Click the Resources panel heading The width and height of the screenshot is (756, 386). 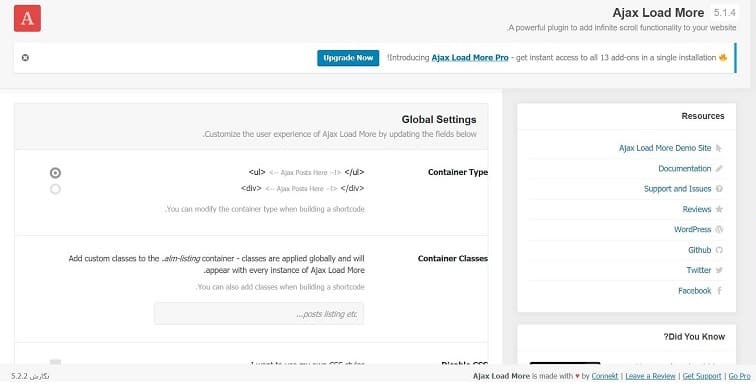pos(702,116)
